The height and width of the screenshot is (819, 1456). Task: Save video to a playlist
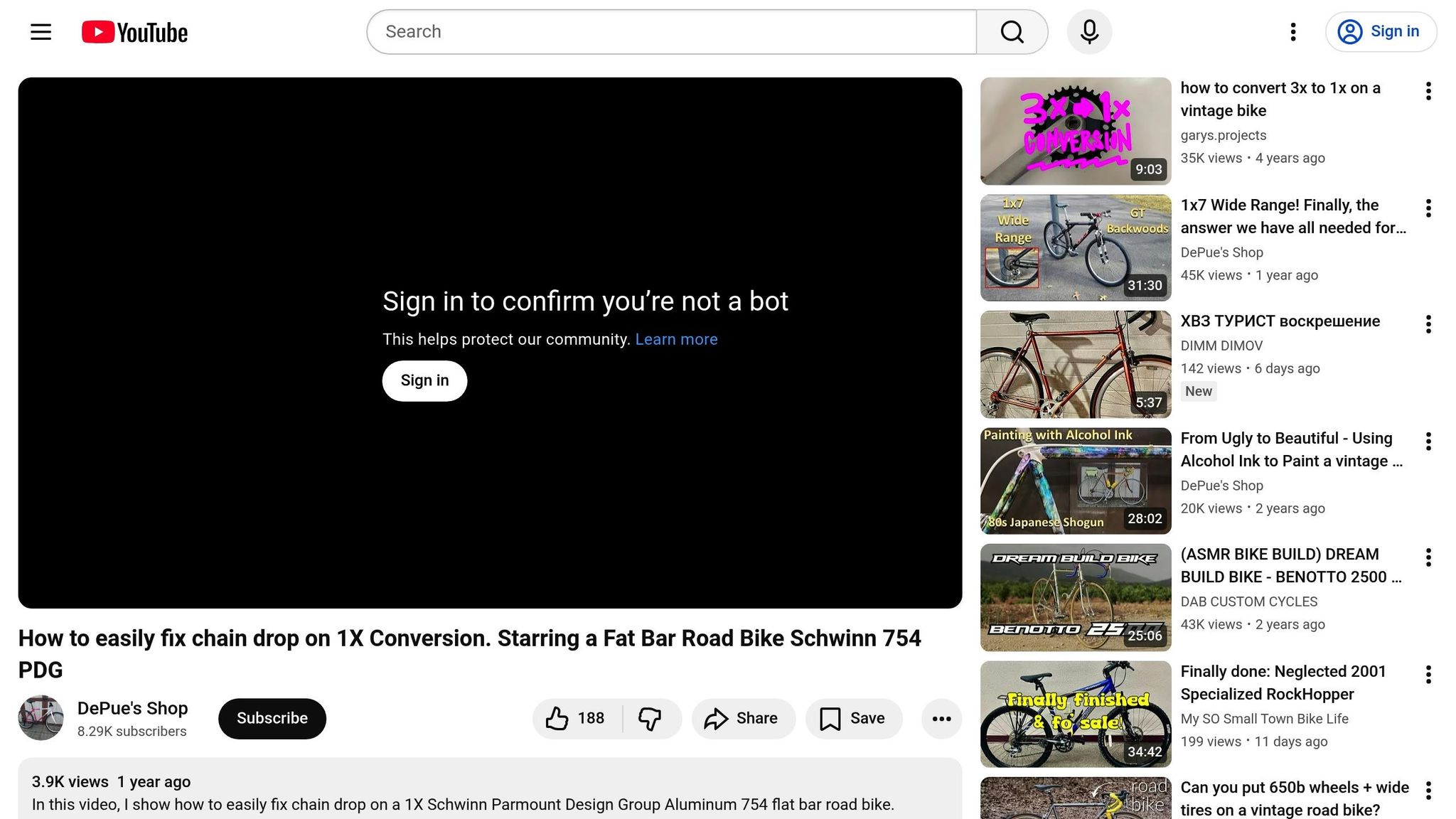point(853,719)
